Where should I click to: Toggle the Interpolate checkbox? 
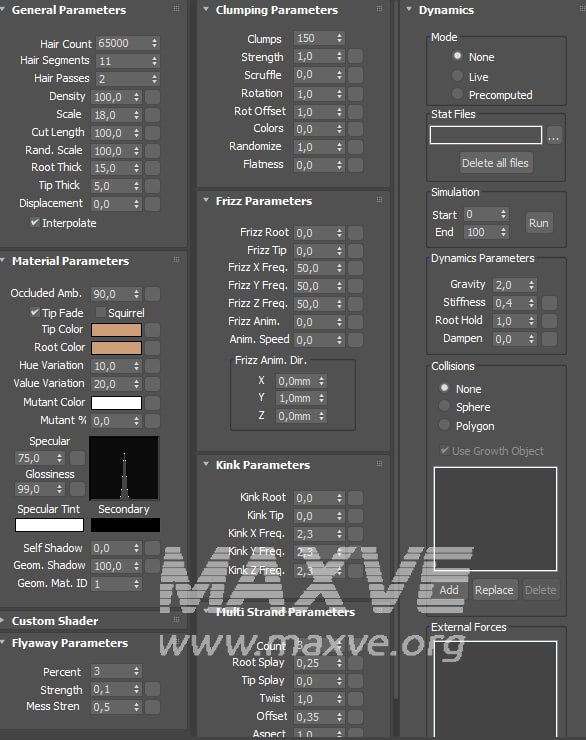(34, 222)
